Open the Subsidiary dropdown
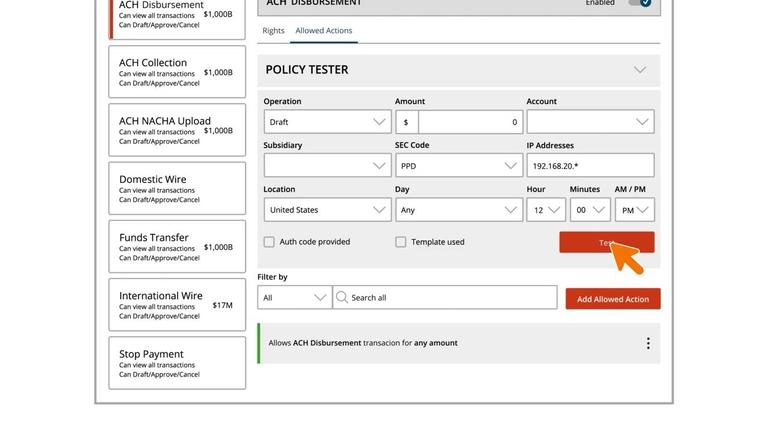The image size is (768, 432). pyautogui.click(x=327, y=166)
